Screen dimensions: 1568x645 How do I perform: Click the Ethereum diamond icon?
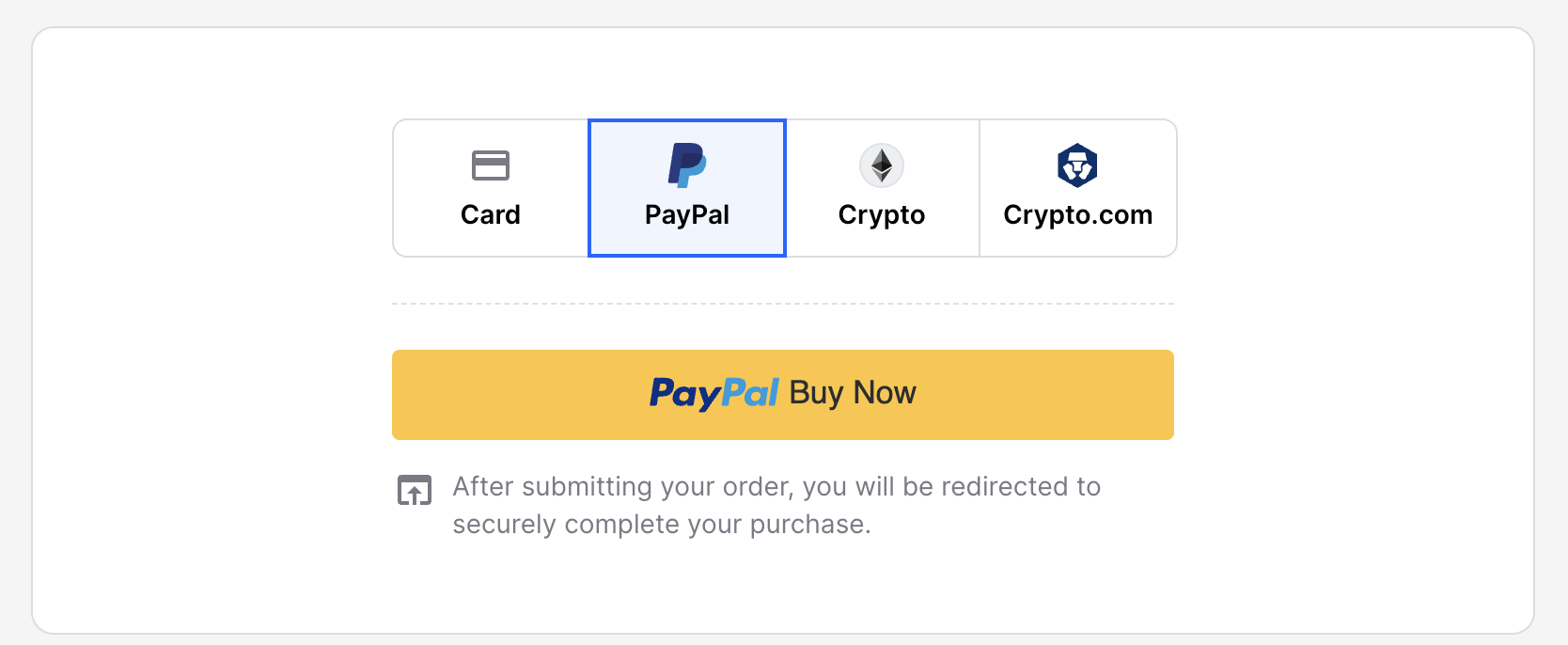click(882, 165)
